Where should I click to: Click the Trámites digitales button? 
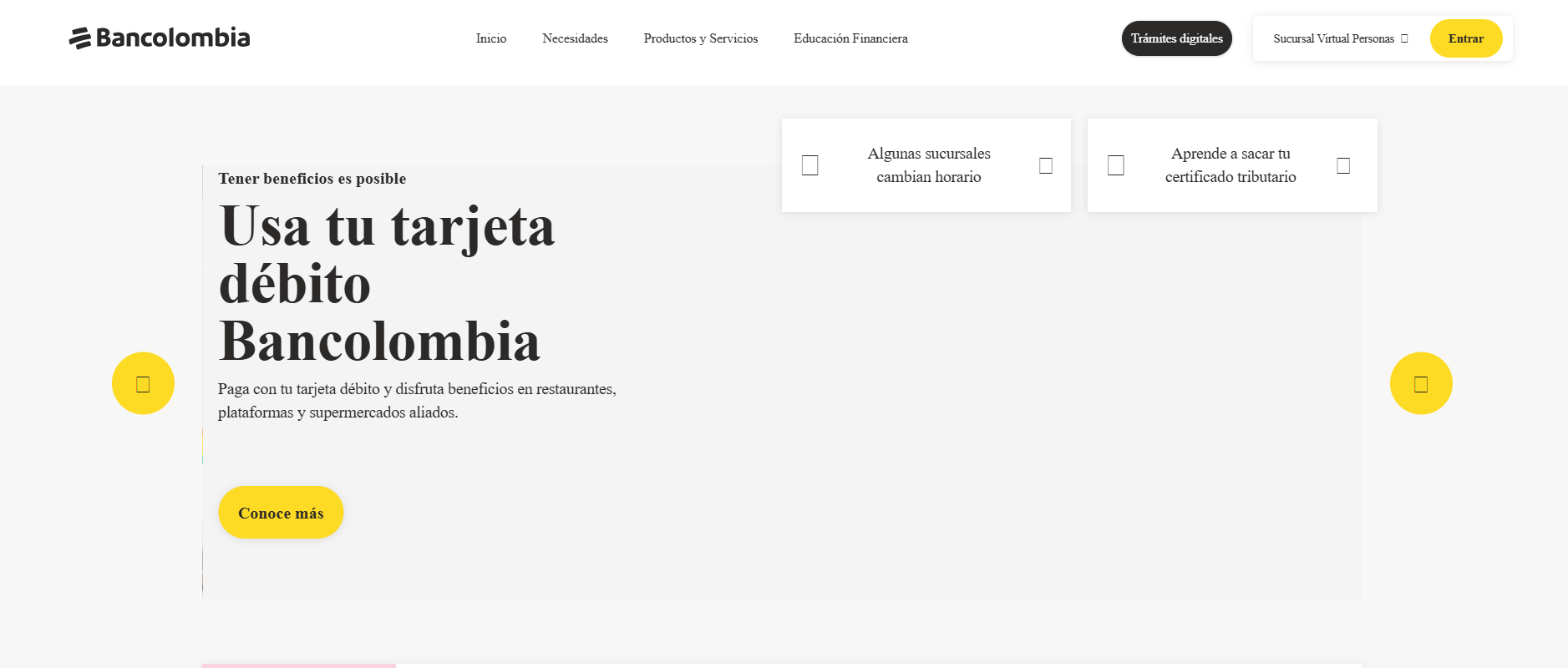click(x=1176, y=38)
